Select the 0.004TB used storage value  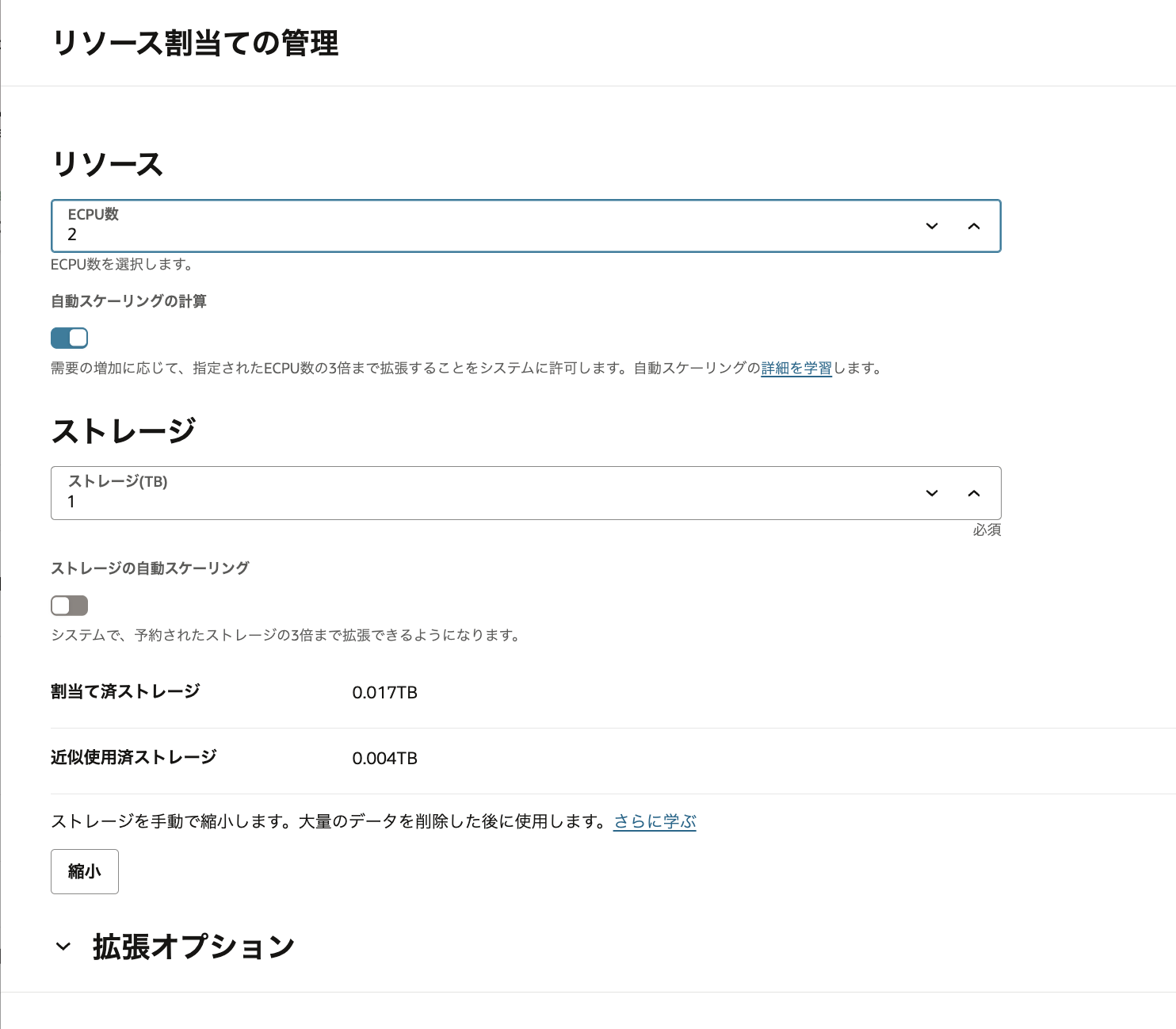384,758
